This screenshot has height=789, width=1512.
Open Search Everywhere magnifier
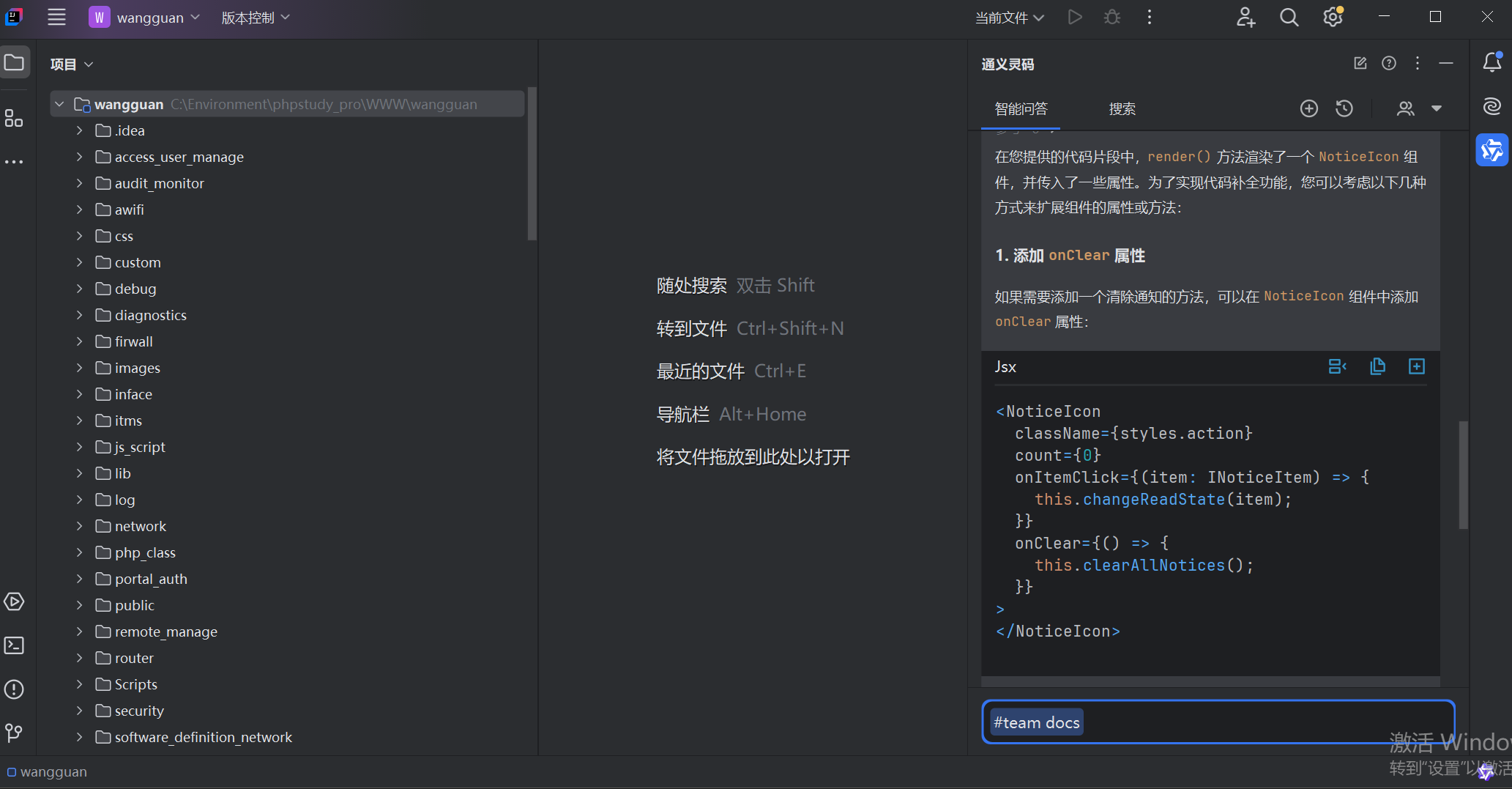(1289, 18)
